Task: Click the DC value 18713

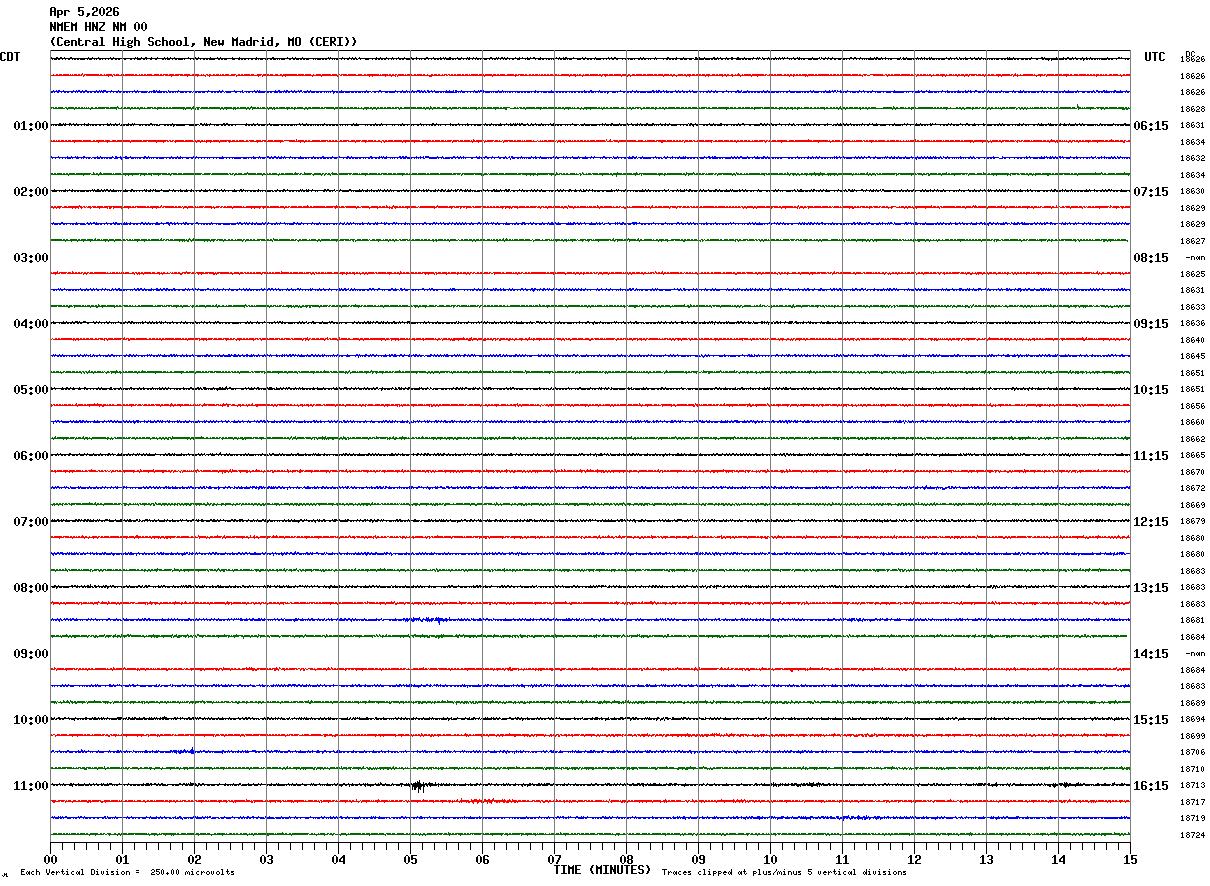Action: (1193, 786)
